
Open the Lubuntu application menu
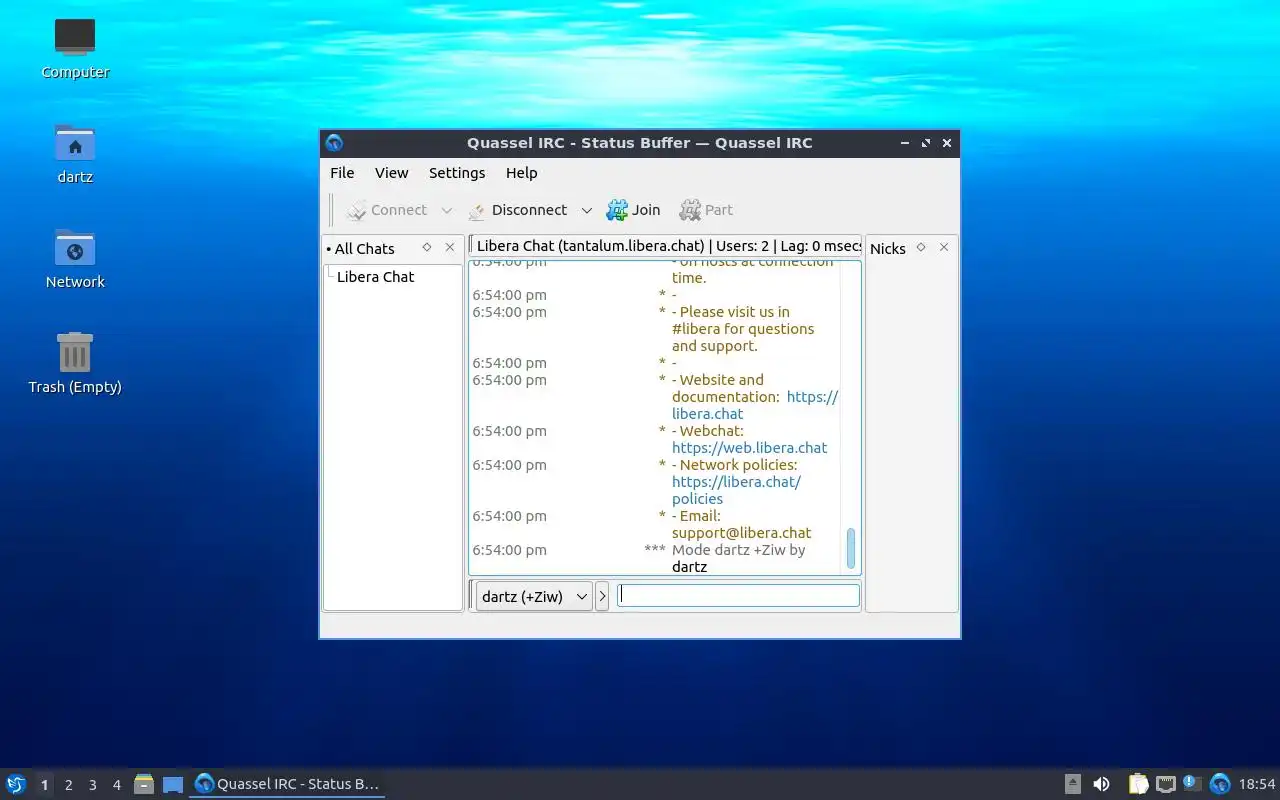[x=16, y=784]
